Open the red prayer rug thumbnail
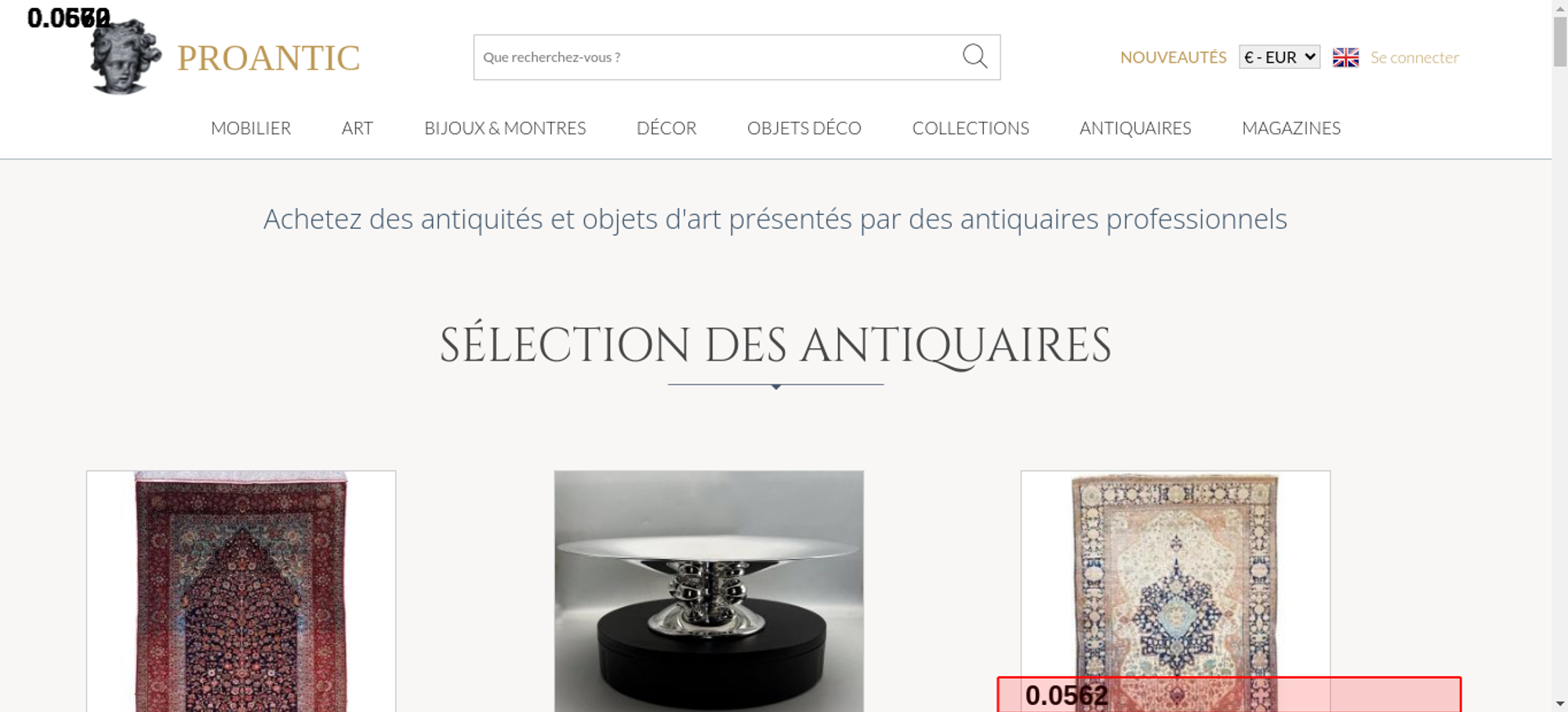Screen dimensions: 1568x712 (x=241, y=591)
